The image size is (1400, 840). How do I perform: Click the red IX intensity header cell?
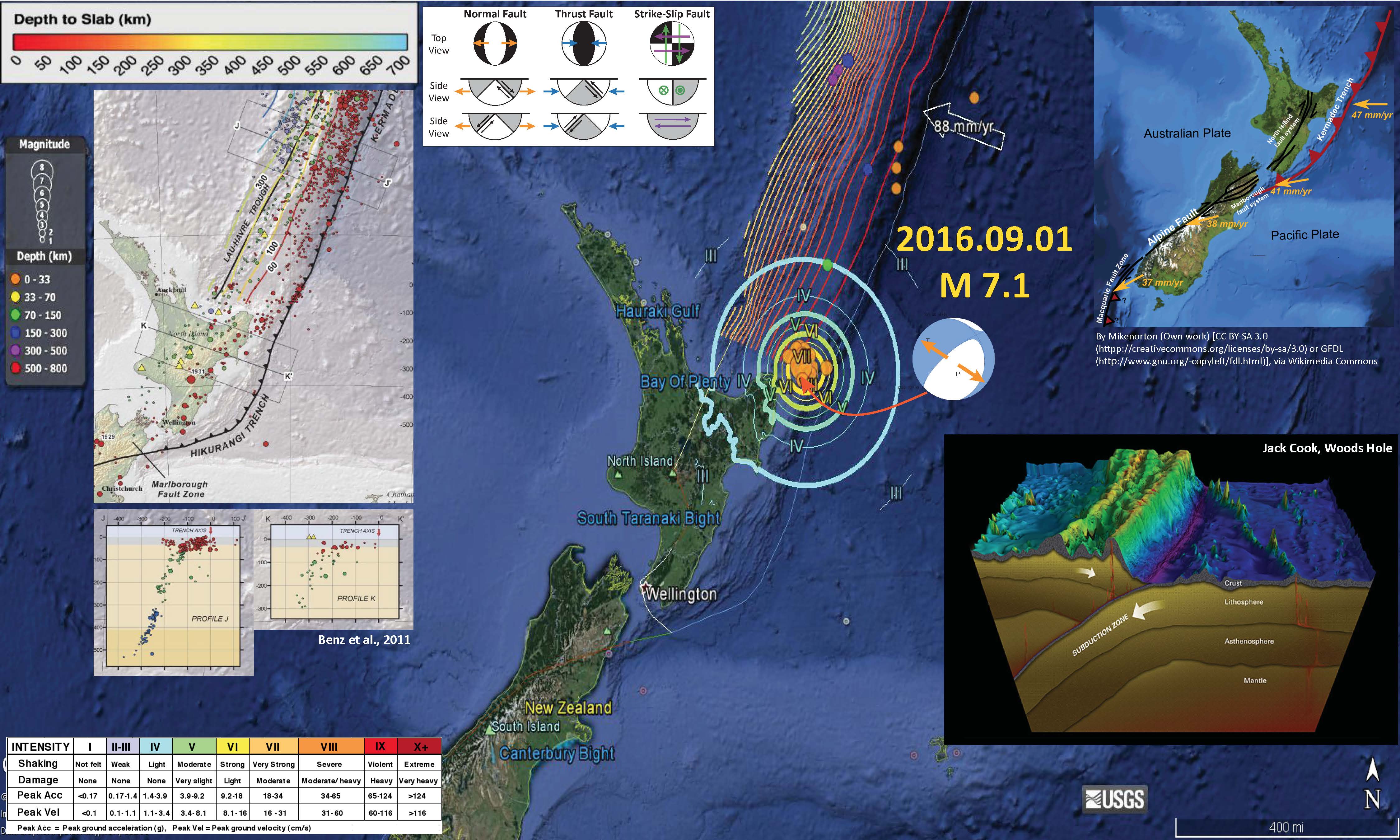(380, 746)
